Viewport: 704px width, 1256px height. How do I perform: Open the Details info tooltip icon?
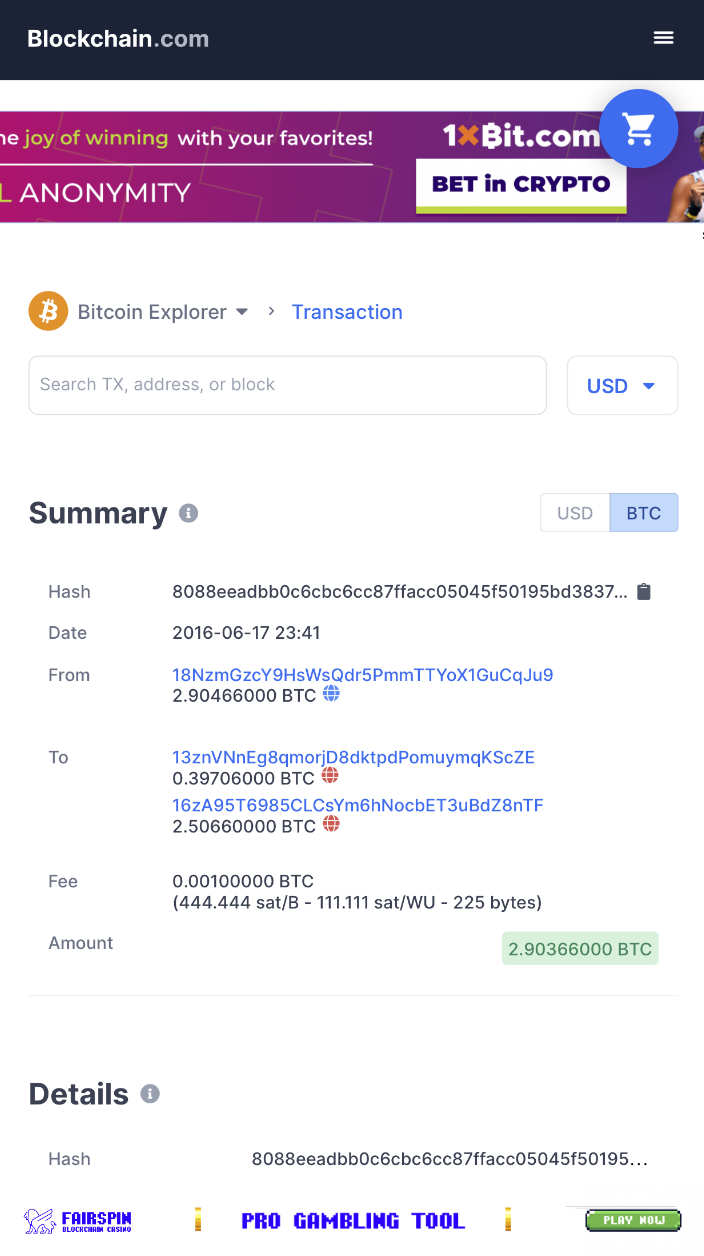tap(150, 1094)
